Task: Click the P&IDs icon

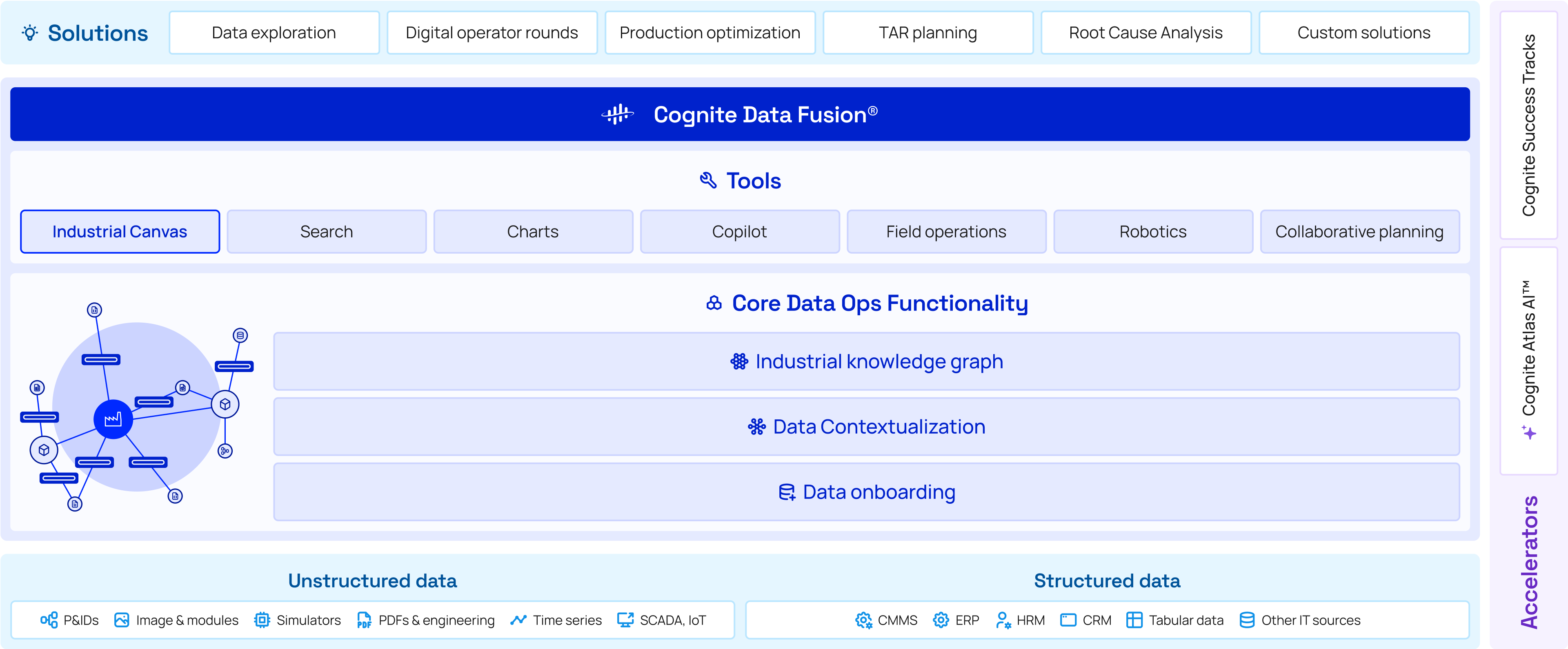Action: pos(49,620)
